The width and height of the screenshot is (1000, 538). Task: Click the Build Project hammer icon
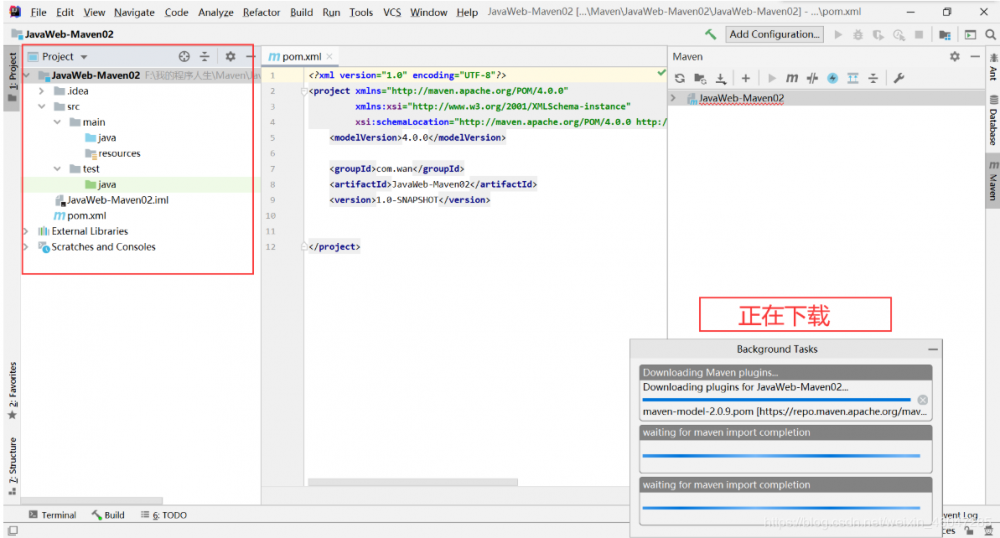coord(710,34)
